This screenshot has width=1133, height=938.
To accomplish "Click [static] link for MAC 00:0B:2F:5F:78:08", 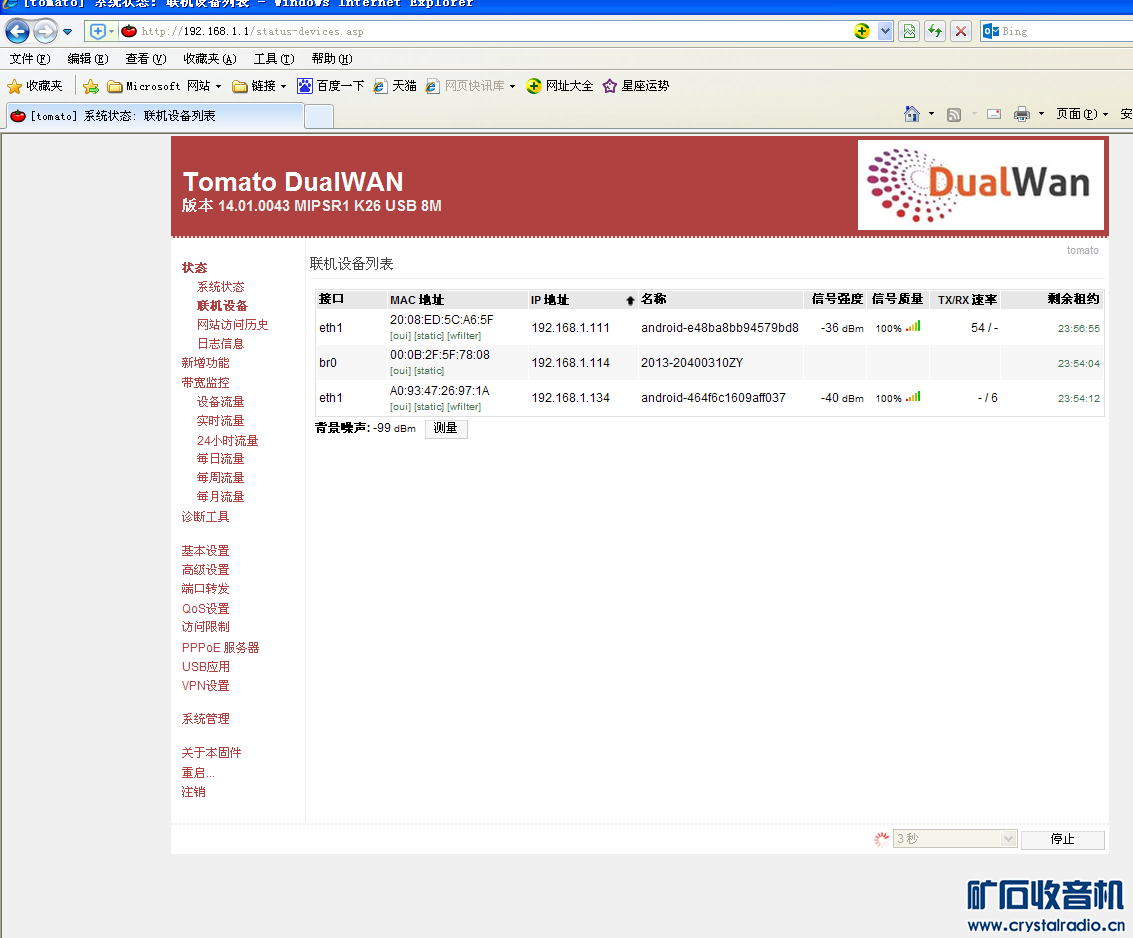I will point(429,371).
